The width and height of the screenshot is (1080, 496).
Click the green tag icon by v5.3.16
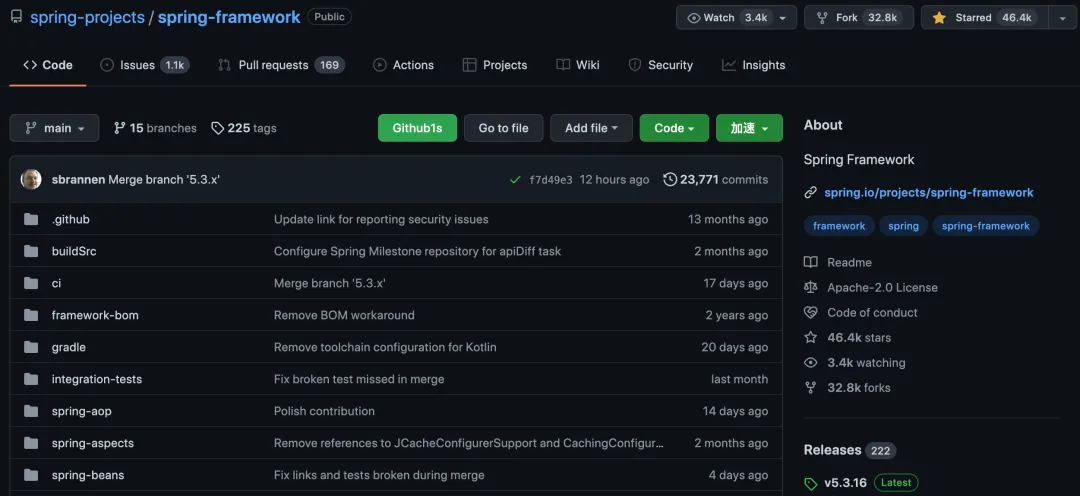pos(811,483)
